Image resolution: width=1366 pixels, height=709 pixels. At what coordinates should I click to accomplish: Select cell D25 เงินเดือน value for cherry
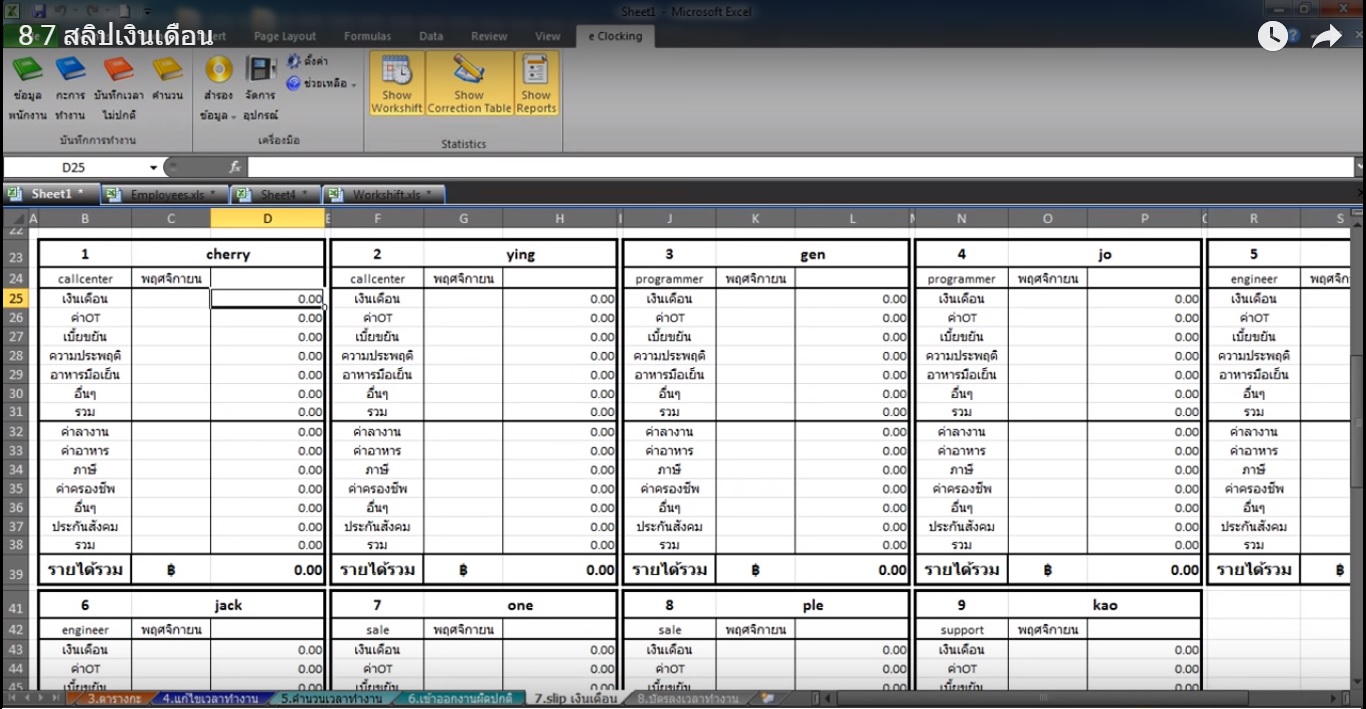click(267, 299)
